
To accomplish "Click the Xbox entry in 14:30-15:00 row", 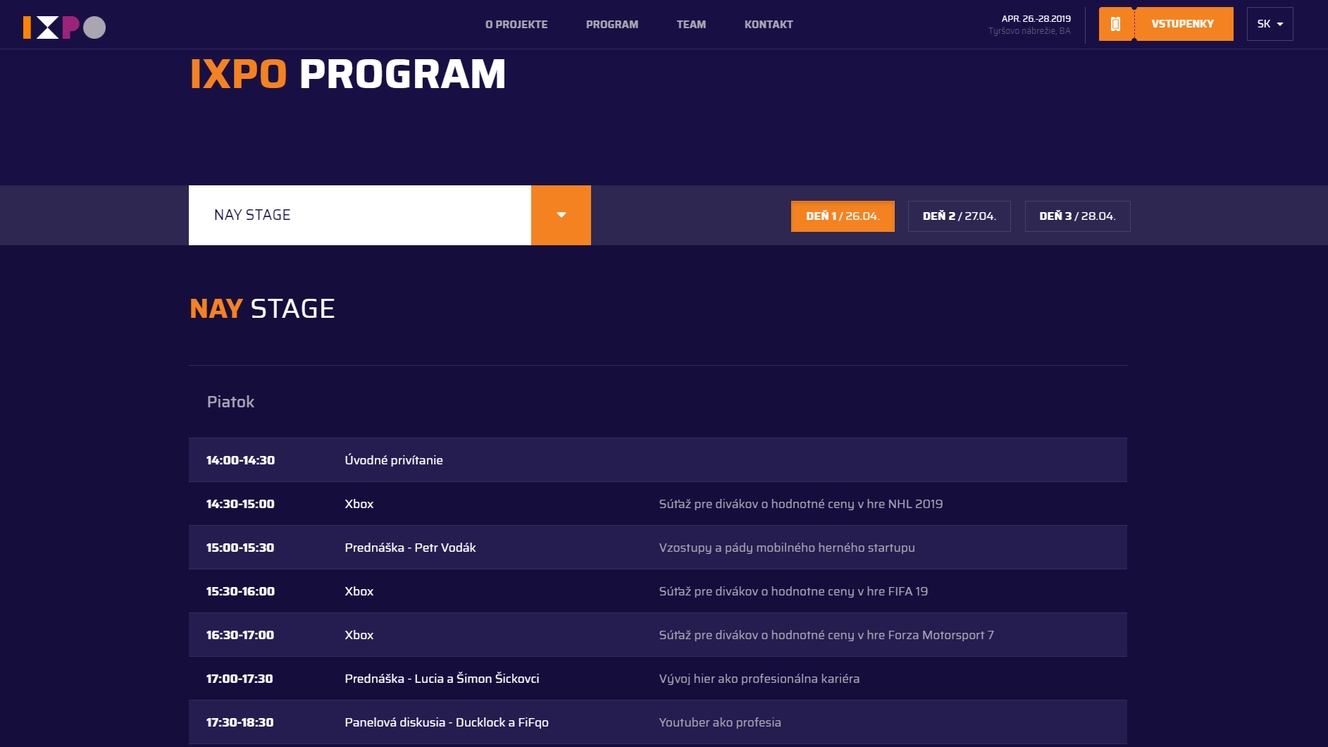I will tap(359, 504).
